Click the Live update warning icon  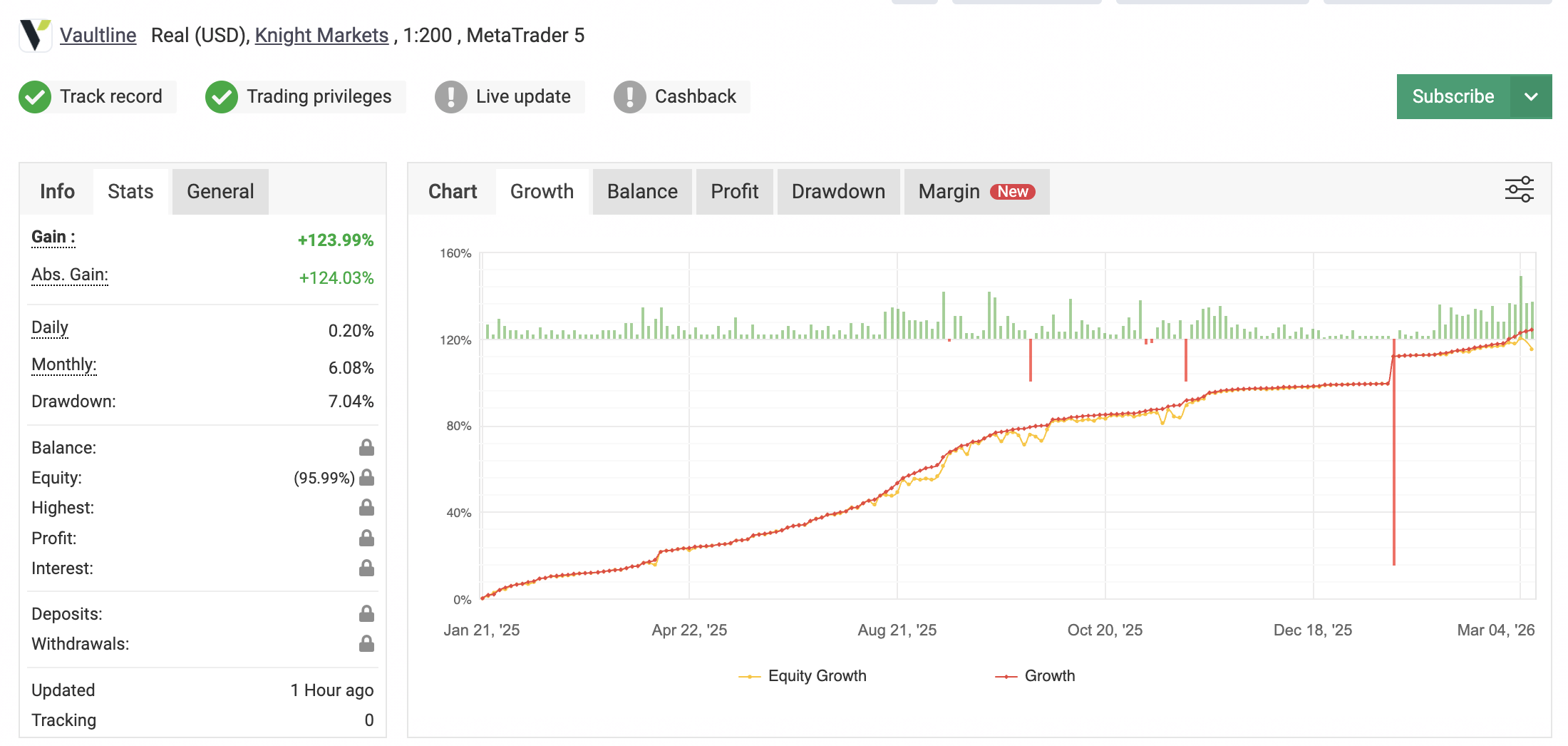450,97
